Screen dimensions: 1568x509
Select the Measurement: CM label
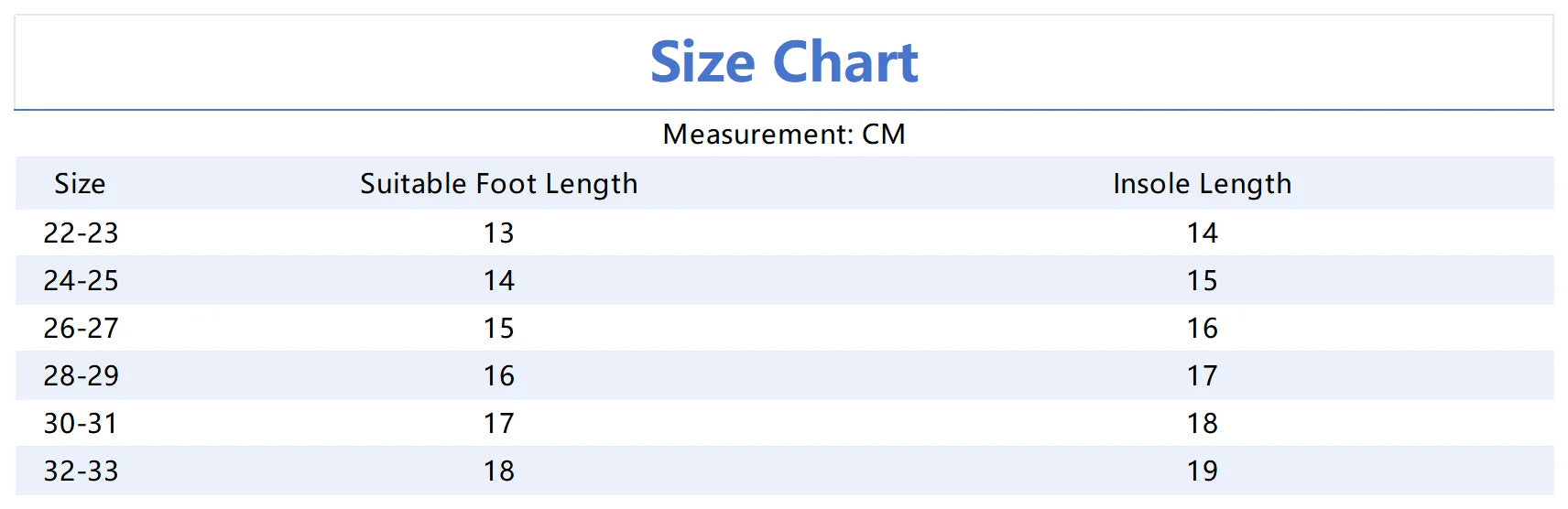coord(784,135)
